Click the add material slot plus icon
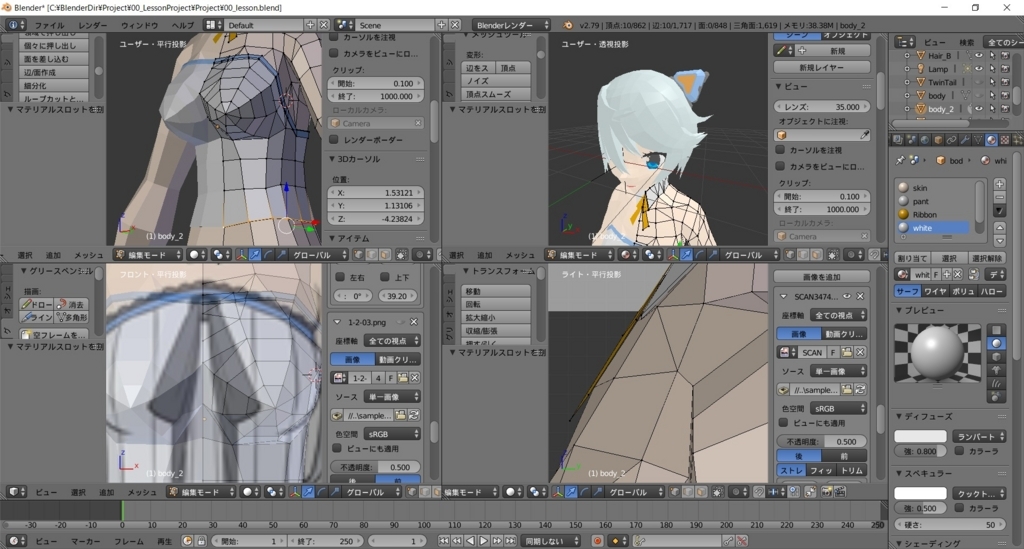The width and height of the screenshot is (1024, 549). click(x=999, y=185)
